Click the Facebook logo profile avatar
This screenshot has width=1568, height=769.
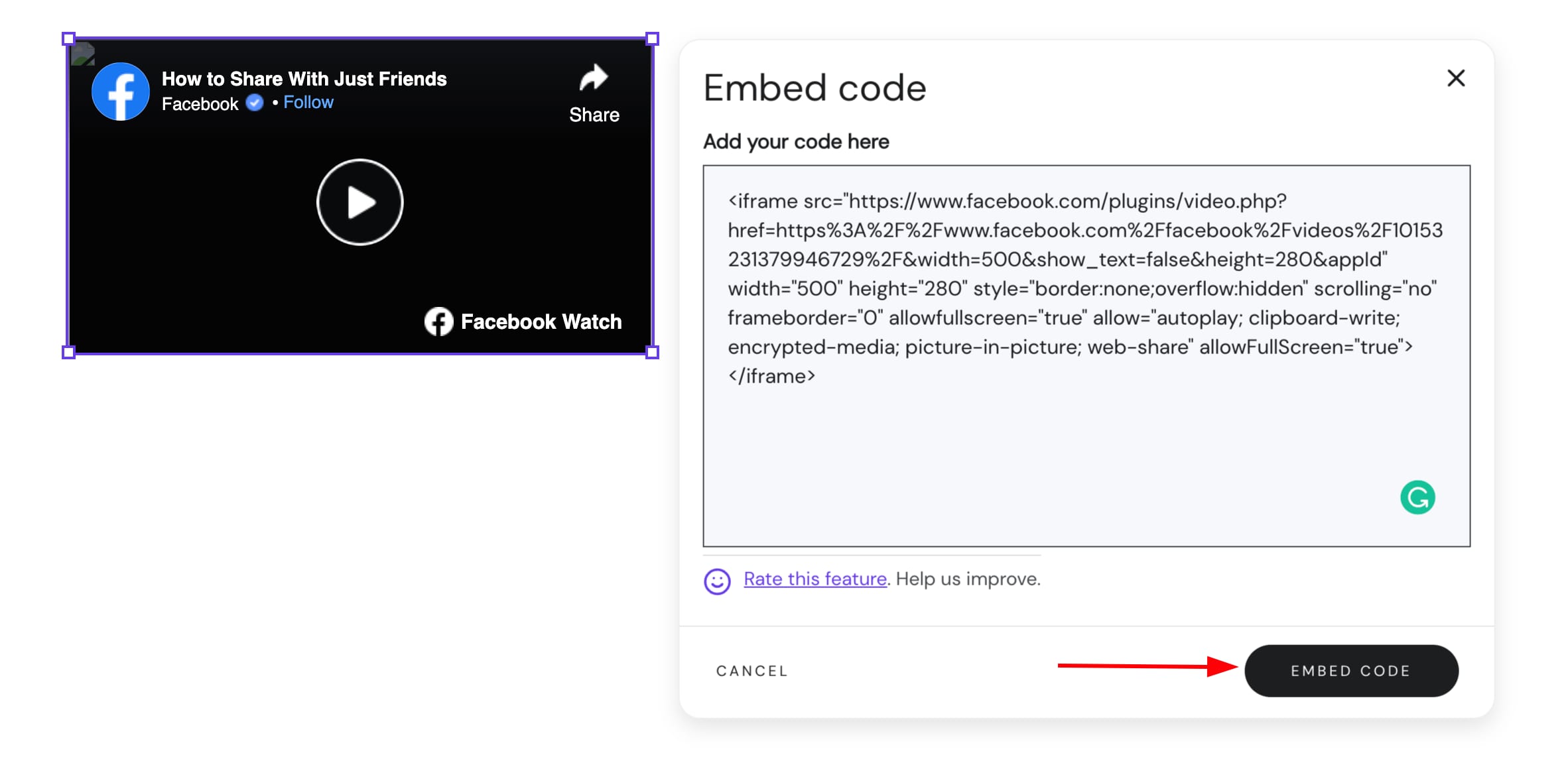click(120, 91)
